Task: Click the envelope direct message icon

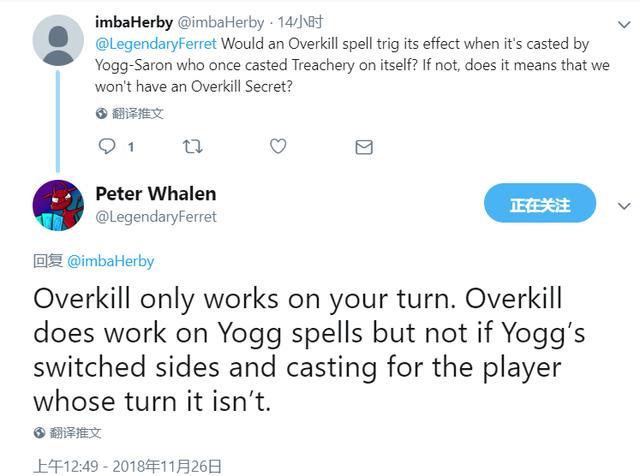Action: point(364,147)
